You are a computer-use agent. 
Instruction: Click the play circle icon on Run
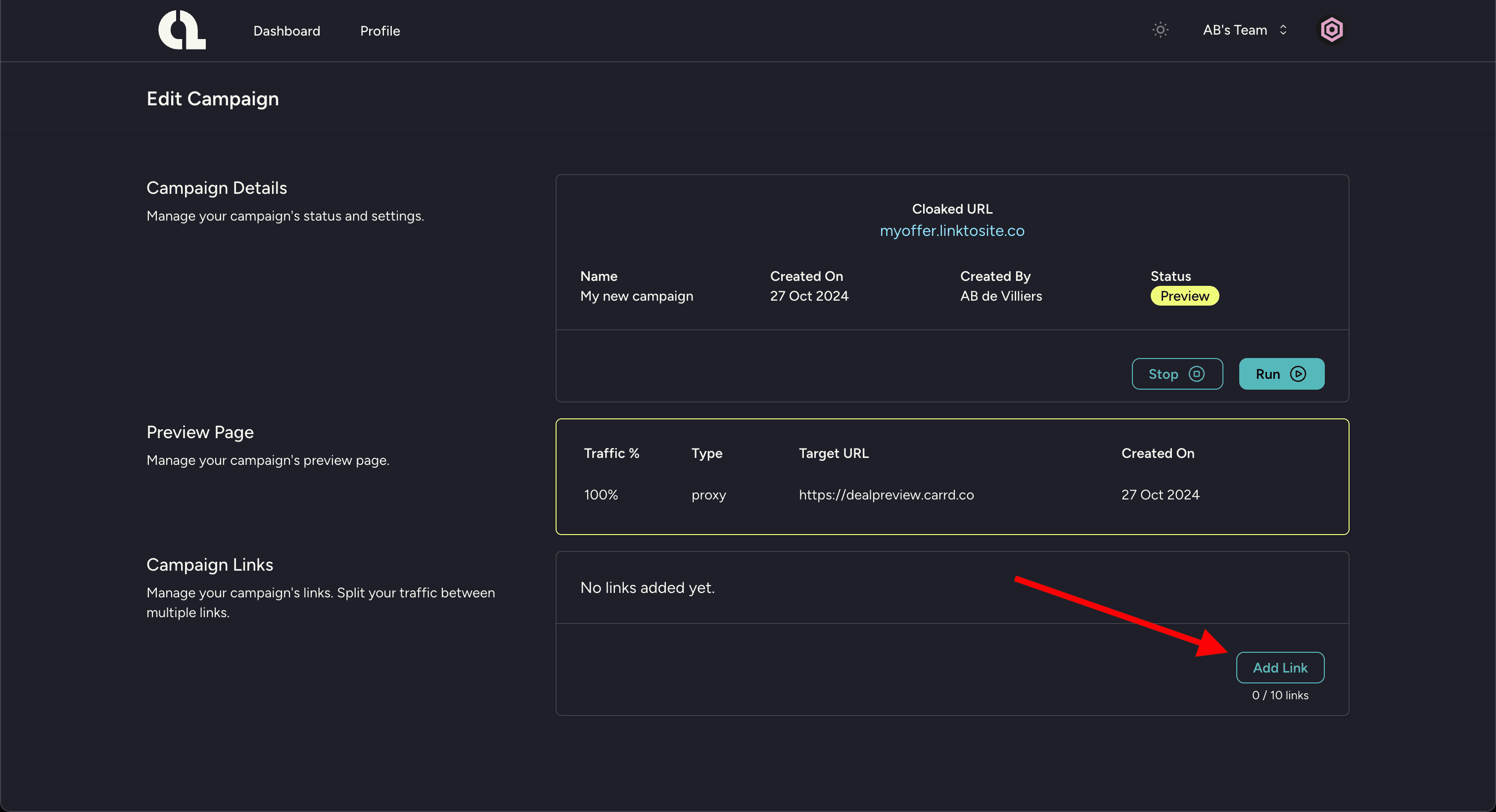pos(1298,374)
